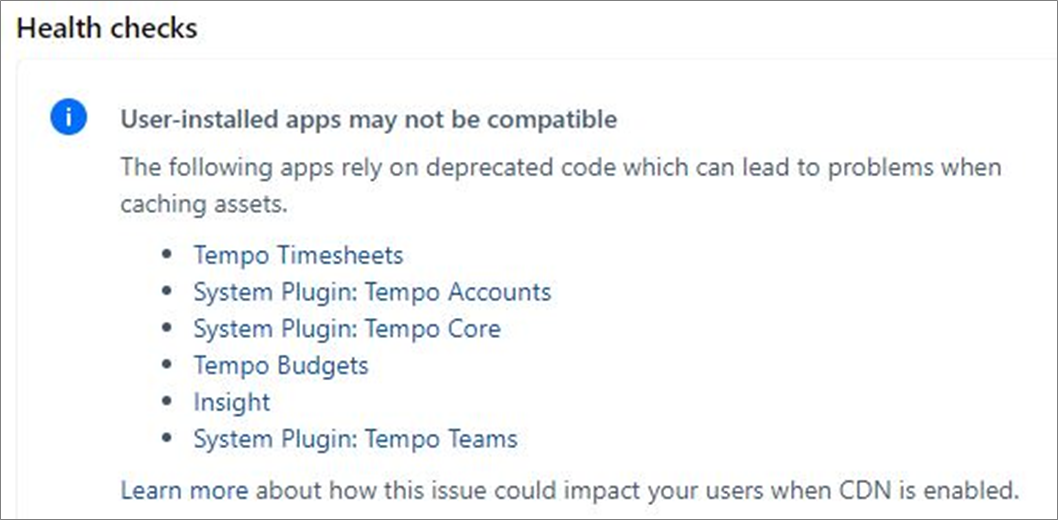Follow the Learn more link

point(185,490)
